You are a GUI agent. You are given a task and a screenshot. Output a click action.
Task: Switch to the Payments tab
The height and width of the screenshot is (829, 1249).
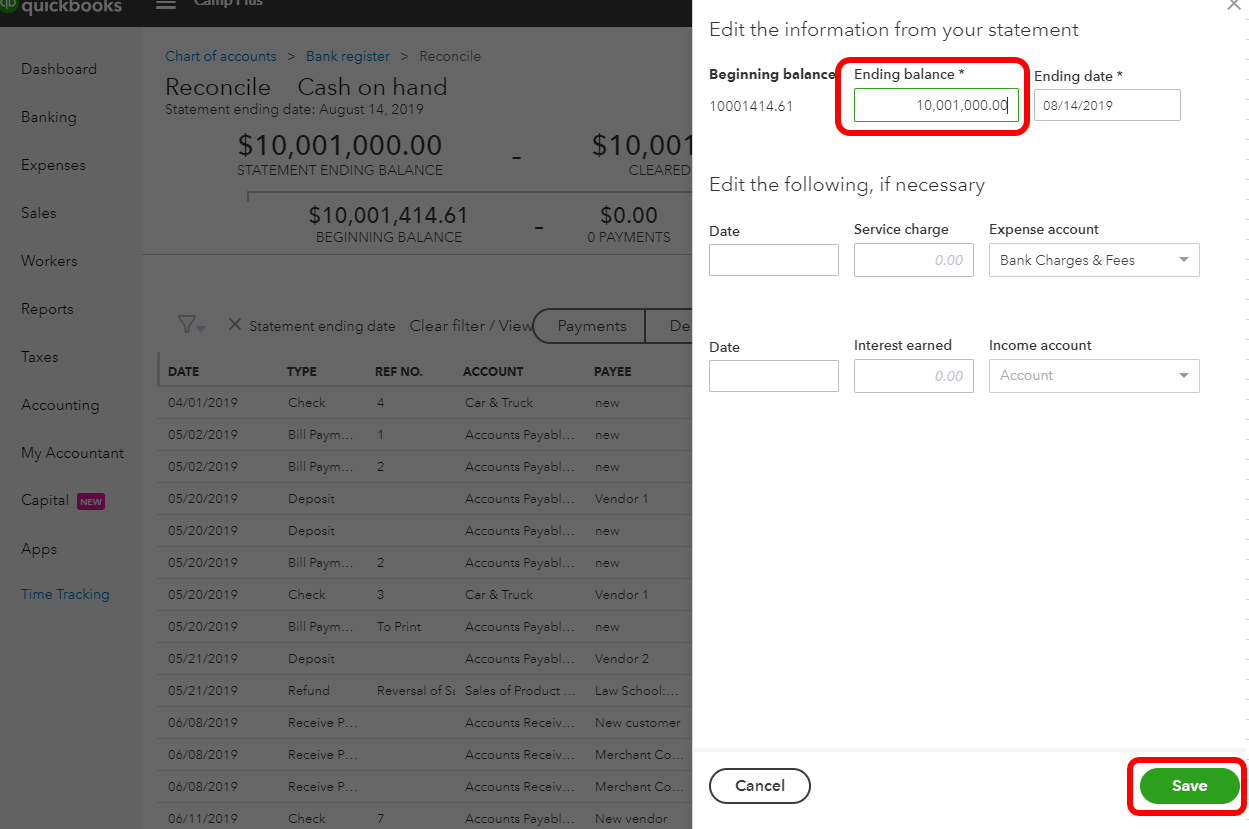tap(591, 326)
